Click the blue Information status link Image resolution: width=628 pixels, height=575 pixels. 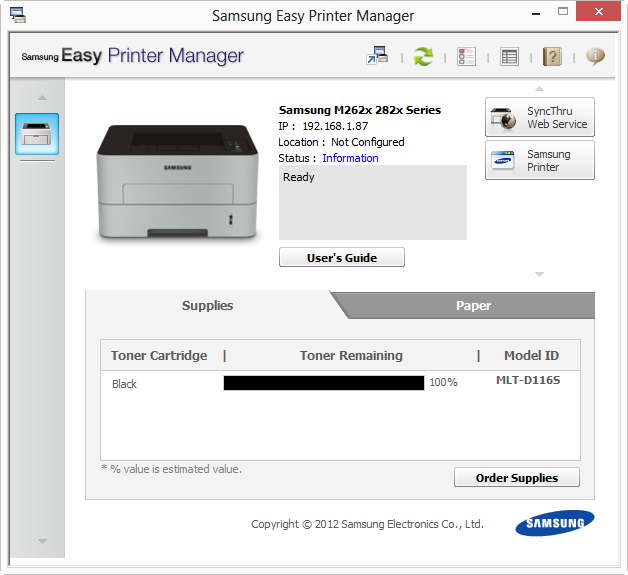pyautogui.click(x=350, y=158)
